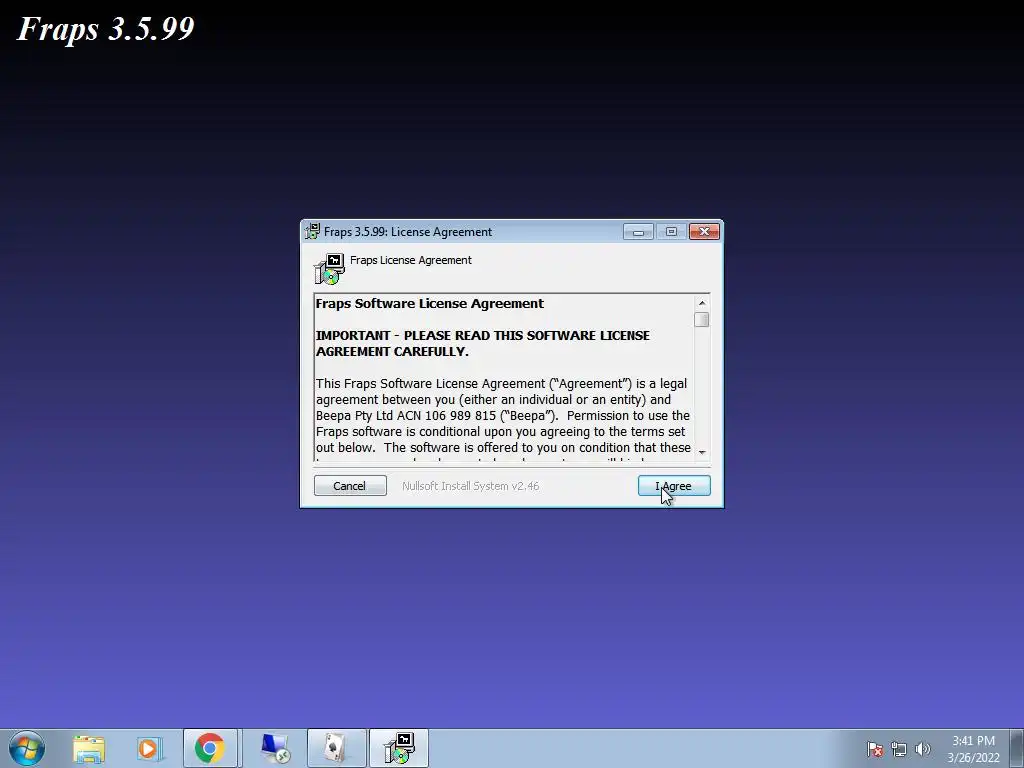Click the Show desktop button

[1017, 749]
